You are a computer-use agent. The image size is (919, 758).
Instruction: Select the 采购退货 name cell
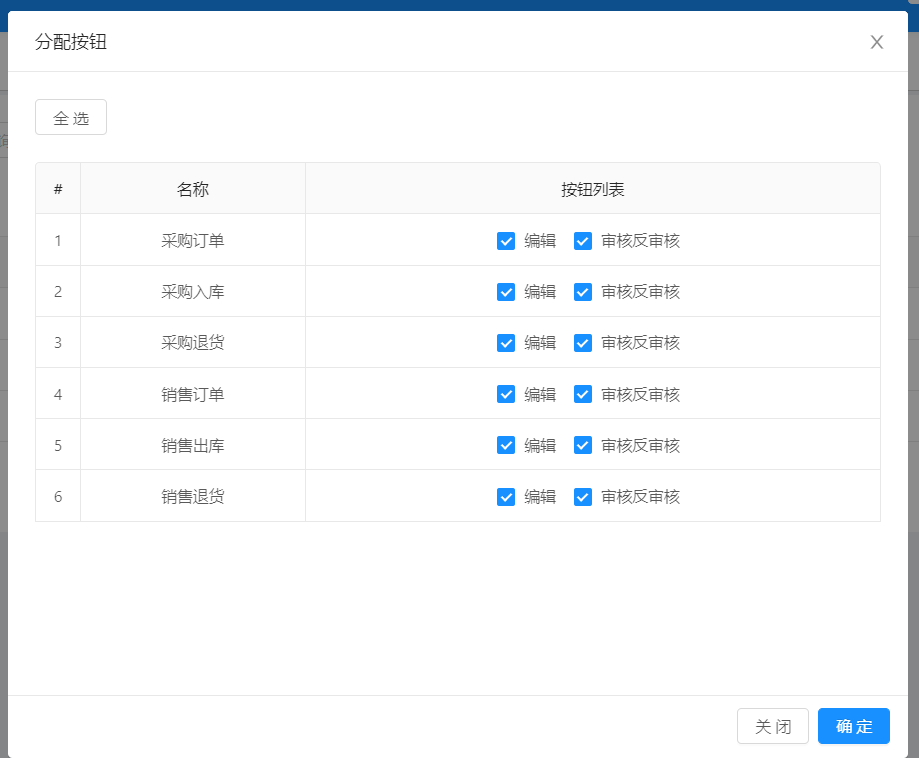tap(193, 342)
